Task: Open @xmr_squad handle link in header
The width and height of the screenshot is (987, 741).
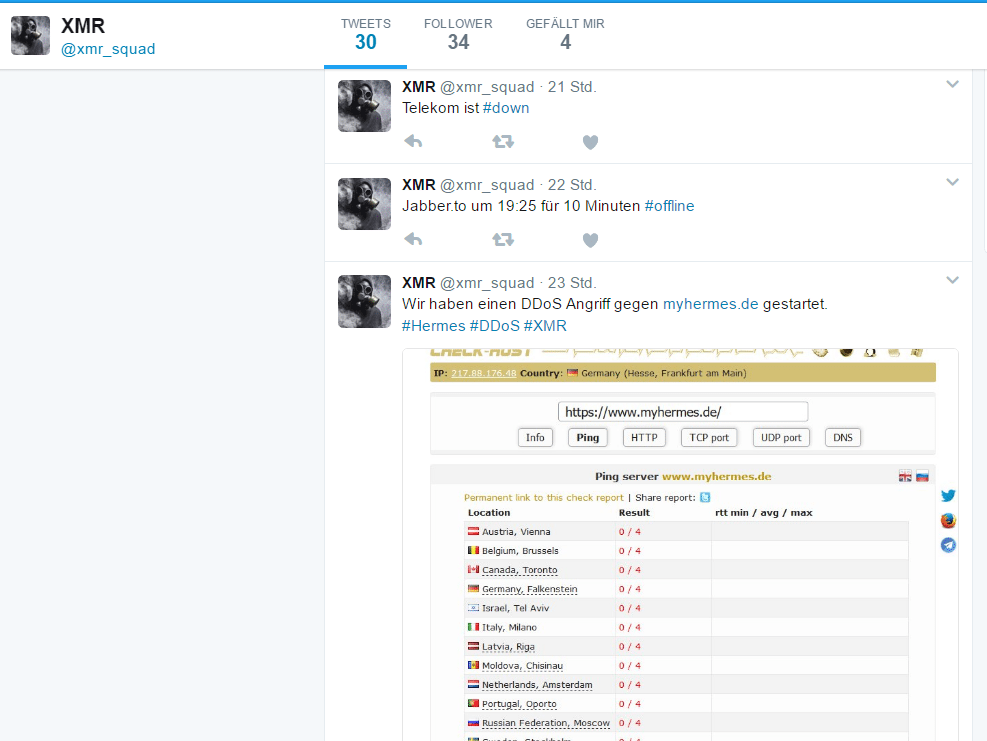Action: tap(108, 49)
